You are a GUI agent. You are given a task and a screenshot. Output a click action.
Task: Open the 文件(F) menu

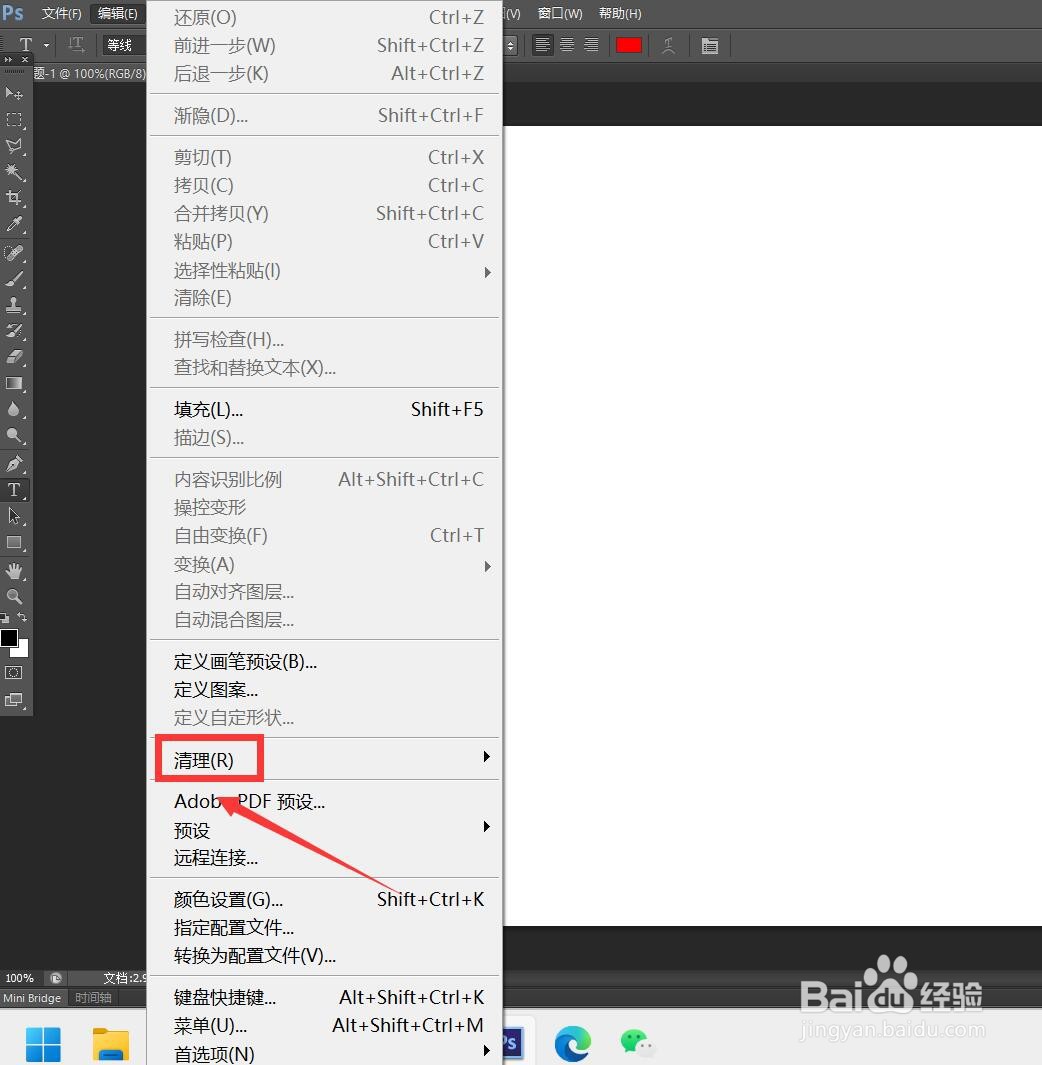[62, 14]
